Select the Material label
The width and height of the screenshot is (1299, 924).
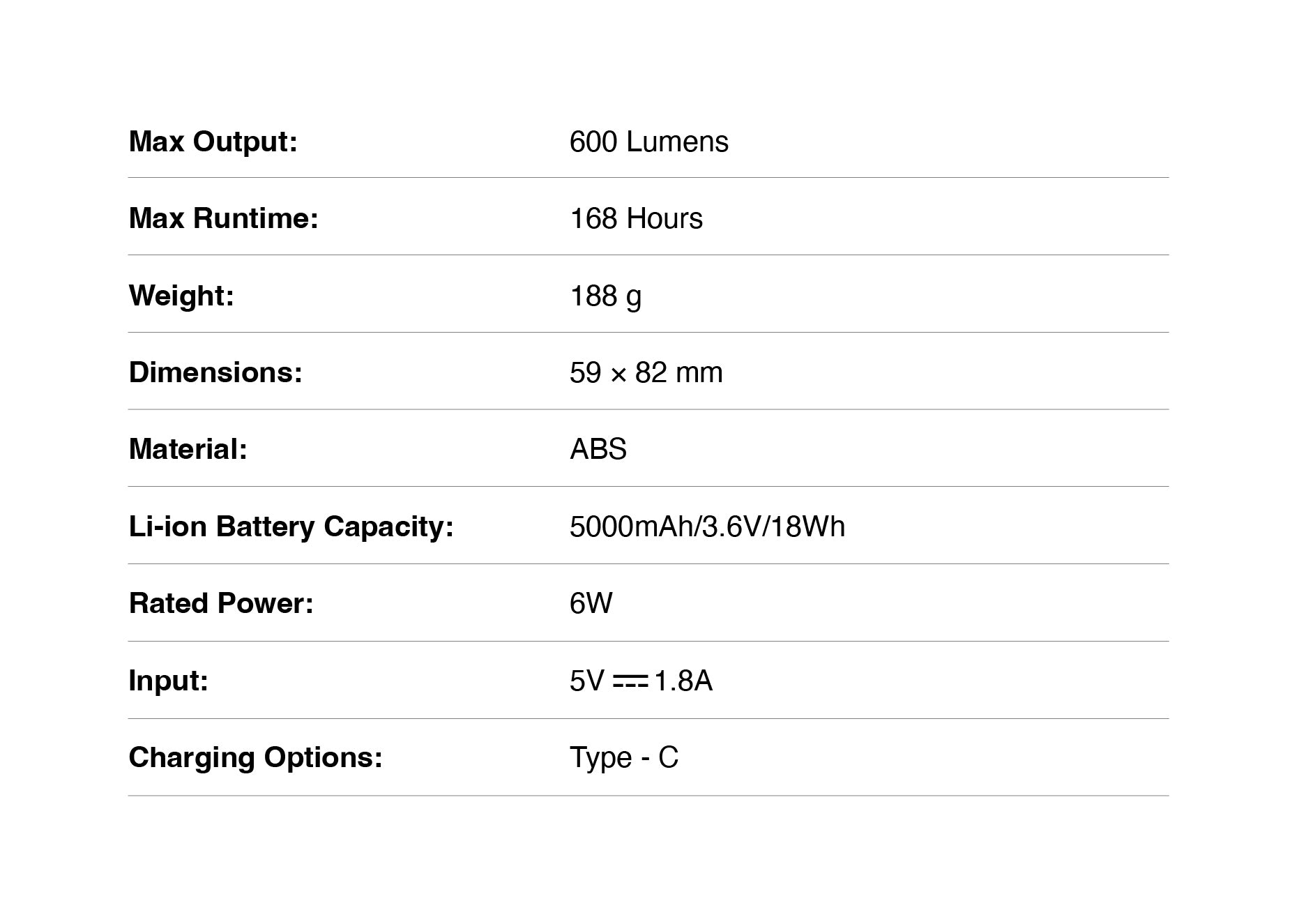(188, 449)
